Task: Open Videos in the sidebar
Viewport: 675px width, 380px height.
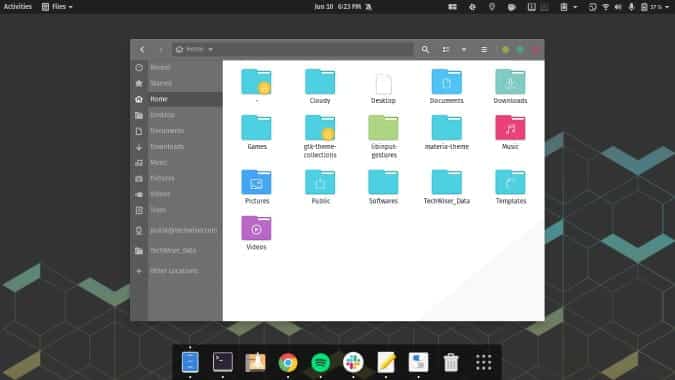Action: 176,195
